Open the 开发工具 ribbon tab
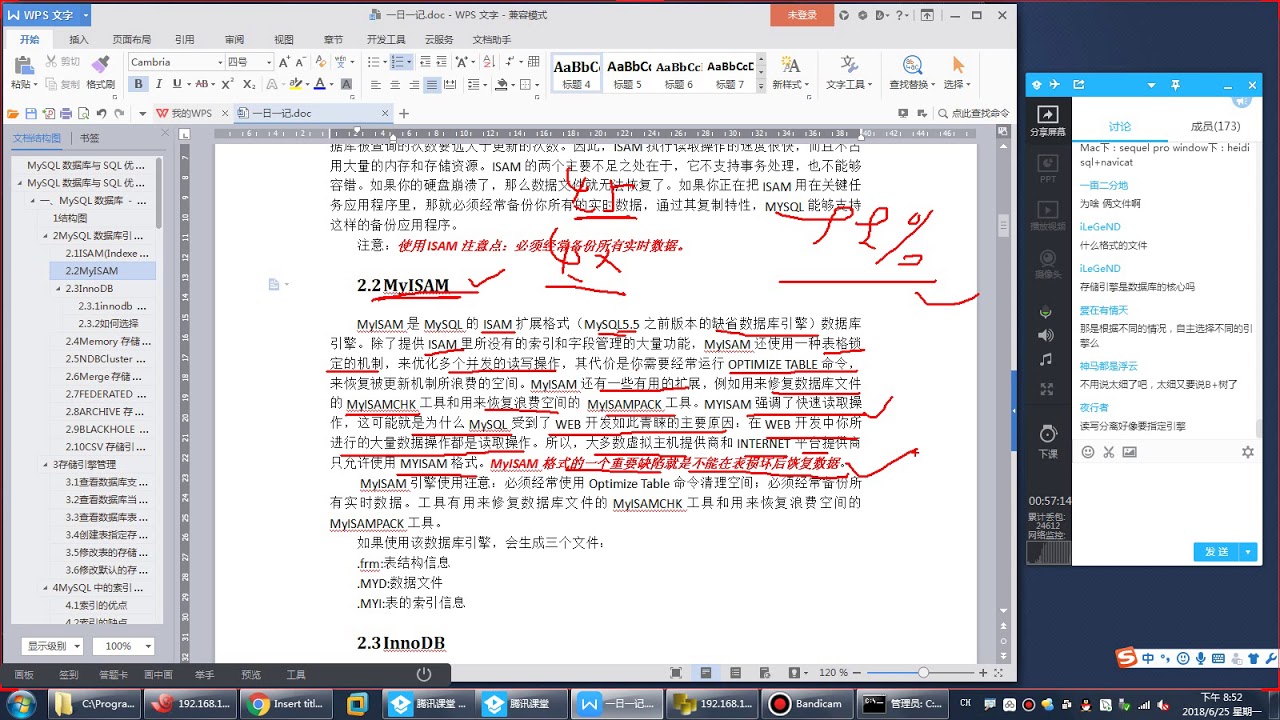This screenshot has width=1280, height=720. 386,40
